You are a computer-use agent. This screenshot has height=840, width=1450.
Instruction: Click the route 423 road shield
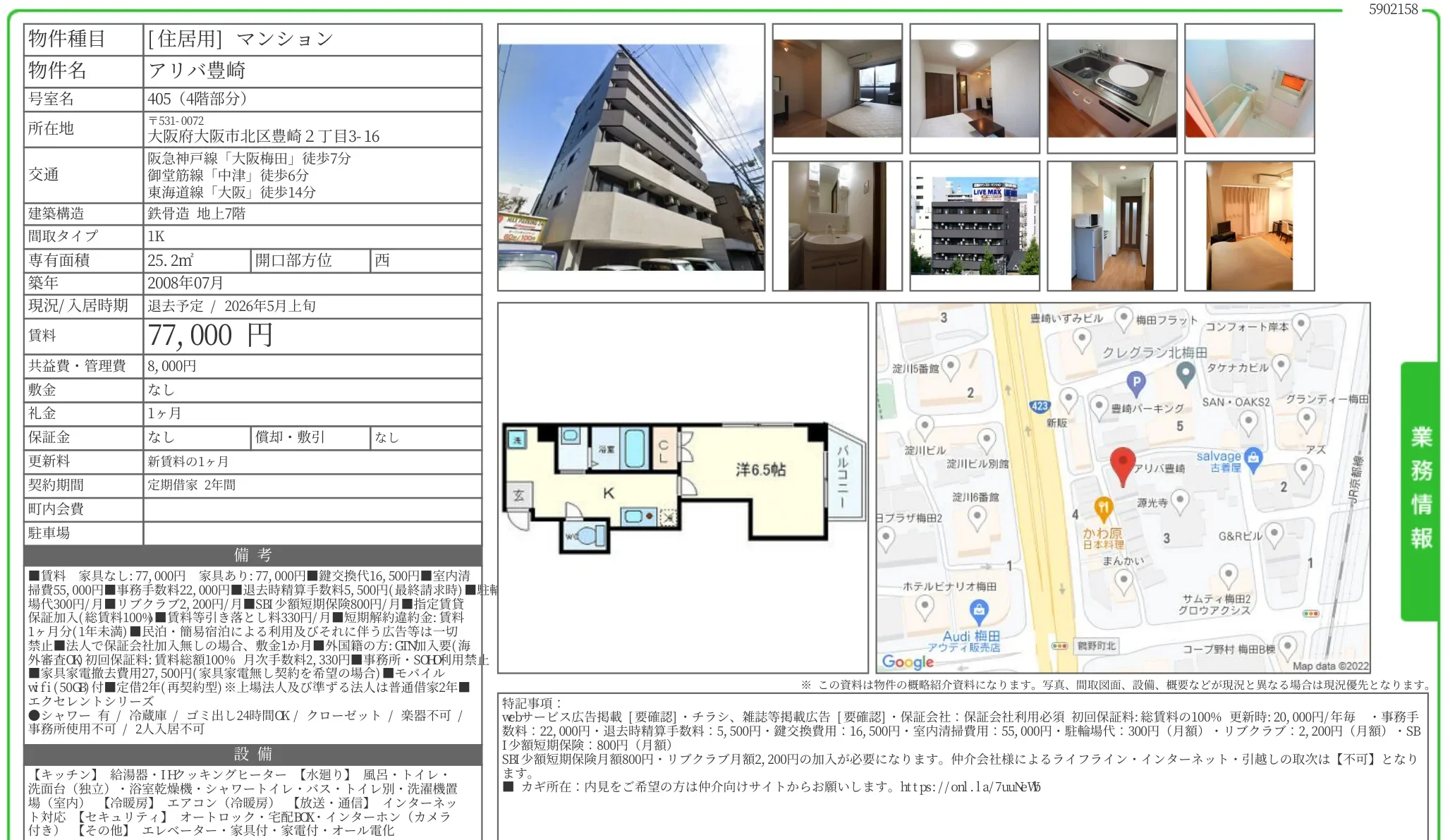1040,406
